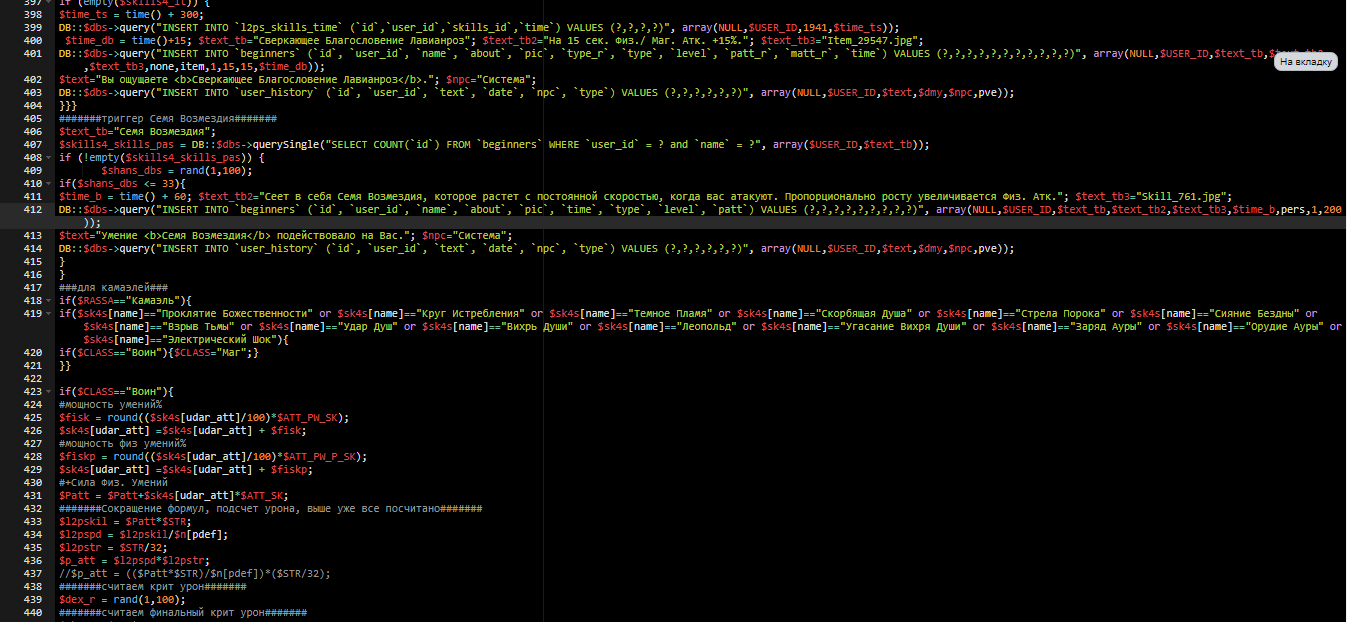This screenshot has height=622, width=1347.
Task: Fold the if block at line 410
Action: 50,184
